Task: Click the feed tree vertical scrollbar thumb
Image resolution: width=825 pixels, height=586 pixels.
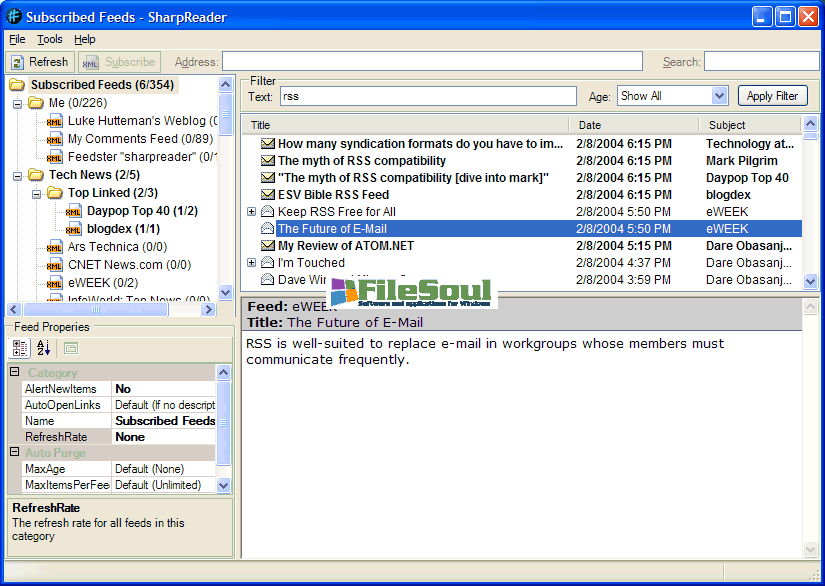Action: click(225, 114)
